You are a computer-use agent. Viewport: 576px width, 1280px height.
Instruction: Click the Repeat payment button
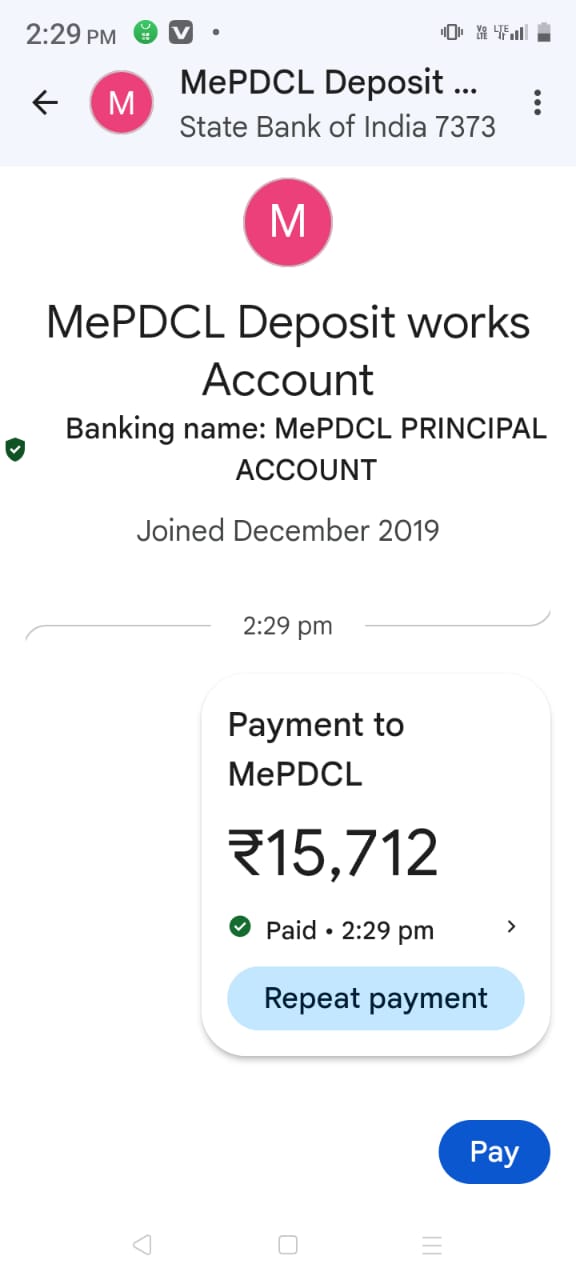click(x=376, y=998)
